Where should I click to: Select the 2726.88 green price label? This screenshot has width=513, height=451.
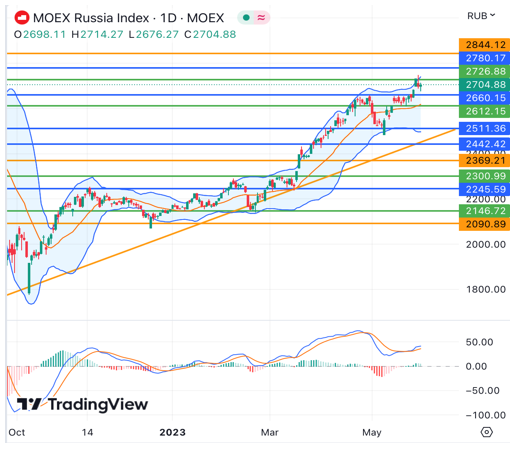point(484,71)
